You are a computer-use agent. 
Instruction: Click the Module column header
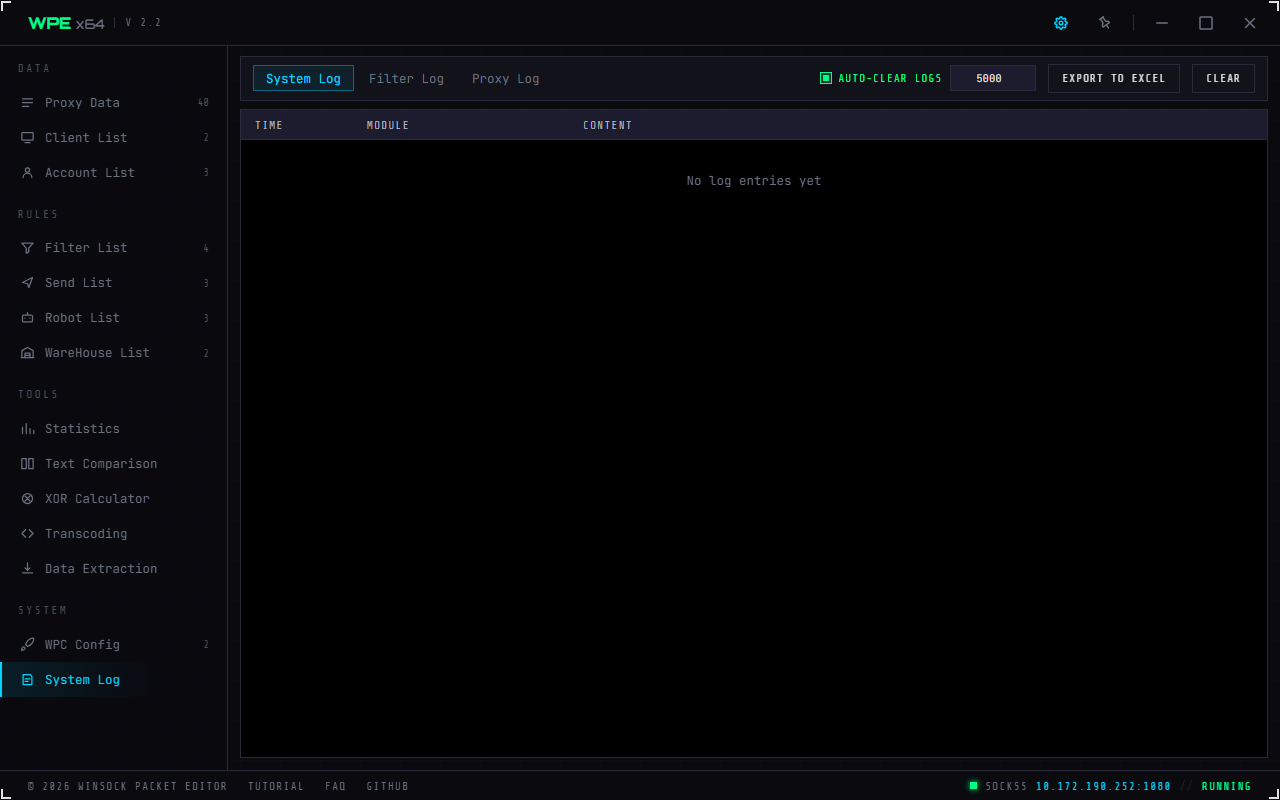coord(388,125)
